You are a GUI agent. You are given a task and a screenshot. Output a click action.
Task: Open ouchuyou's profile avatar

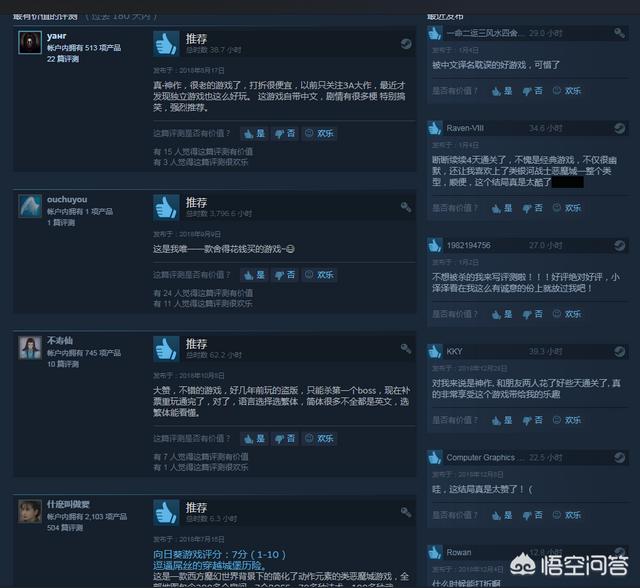30,206
